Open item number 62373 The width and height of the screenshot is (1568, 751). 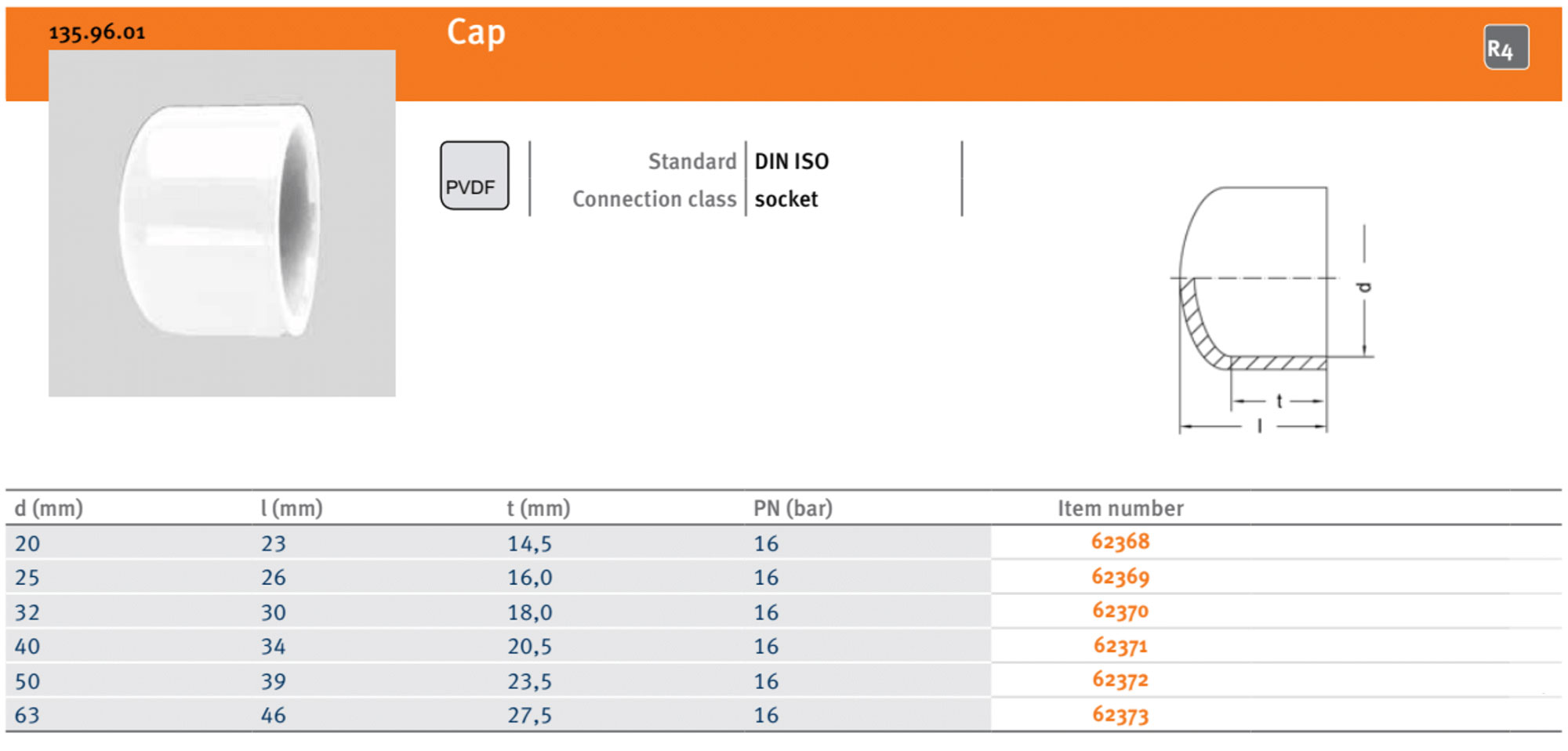pos(1120,715)
